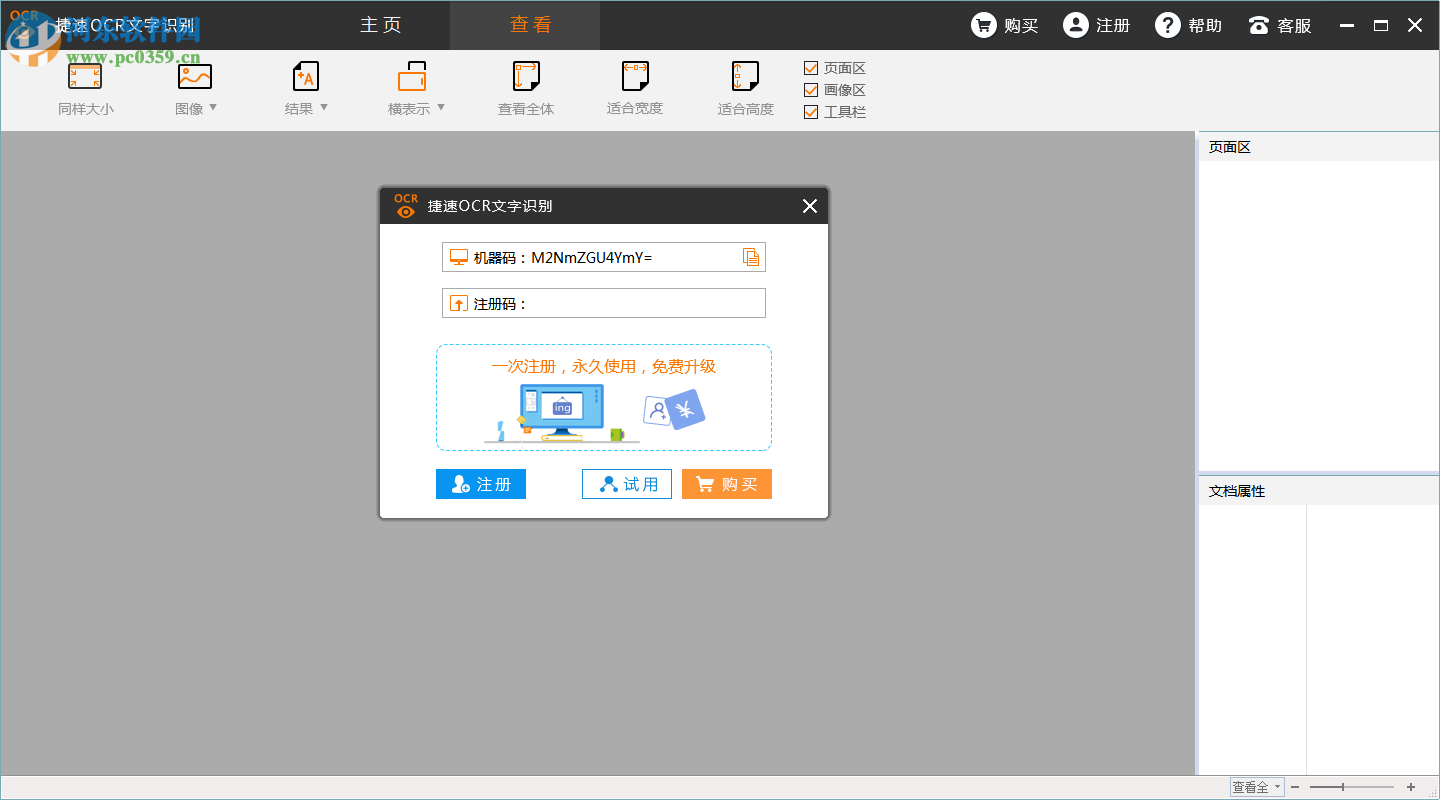1440x800 pixels.
Task: Select the 适合宽度 fit-width tool
Action: pos(635,89)
